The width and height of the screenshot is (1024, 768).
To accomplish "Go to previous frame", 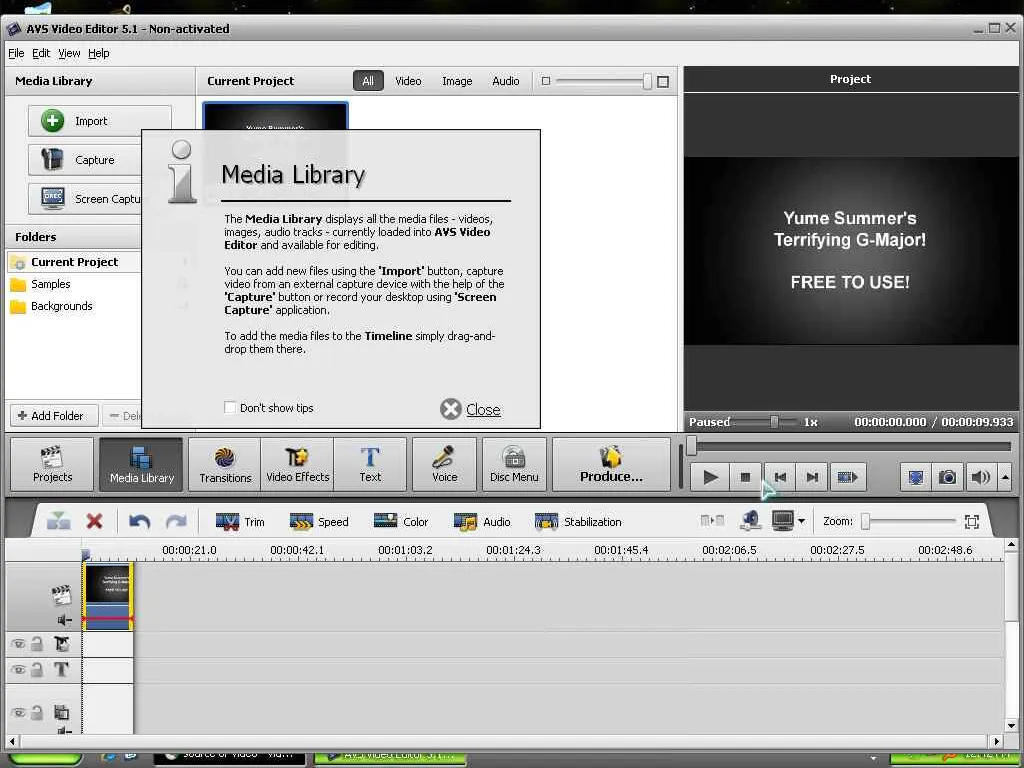I will click(780, 477).
